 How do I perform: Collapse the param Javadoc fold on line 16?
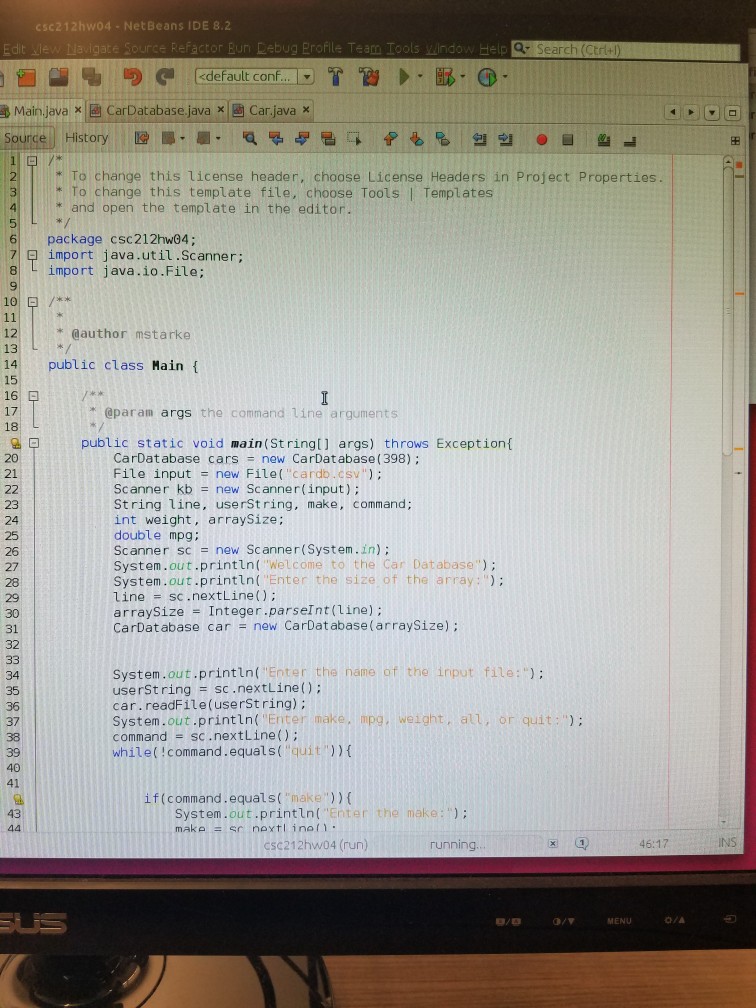(x=33, y=396)
